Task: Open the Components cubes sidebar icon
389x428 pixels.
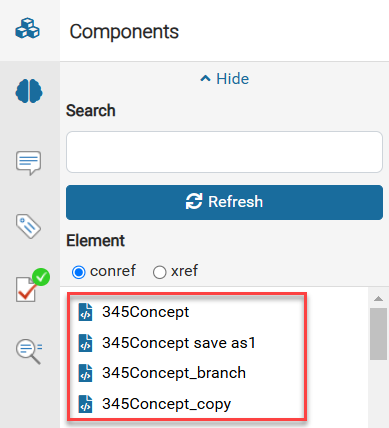Action: 27,29
